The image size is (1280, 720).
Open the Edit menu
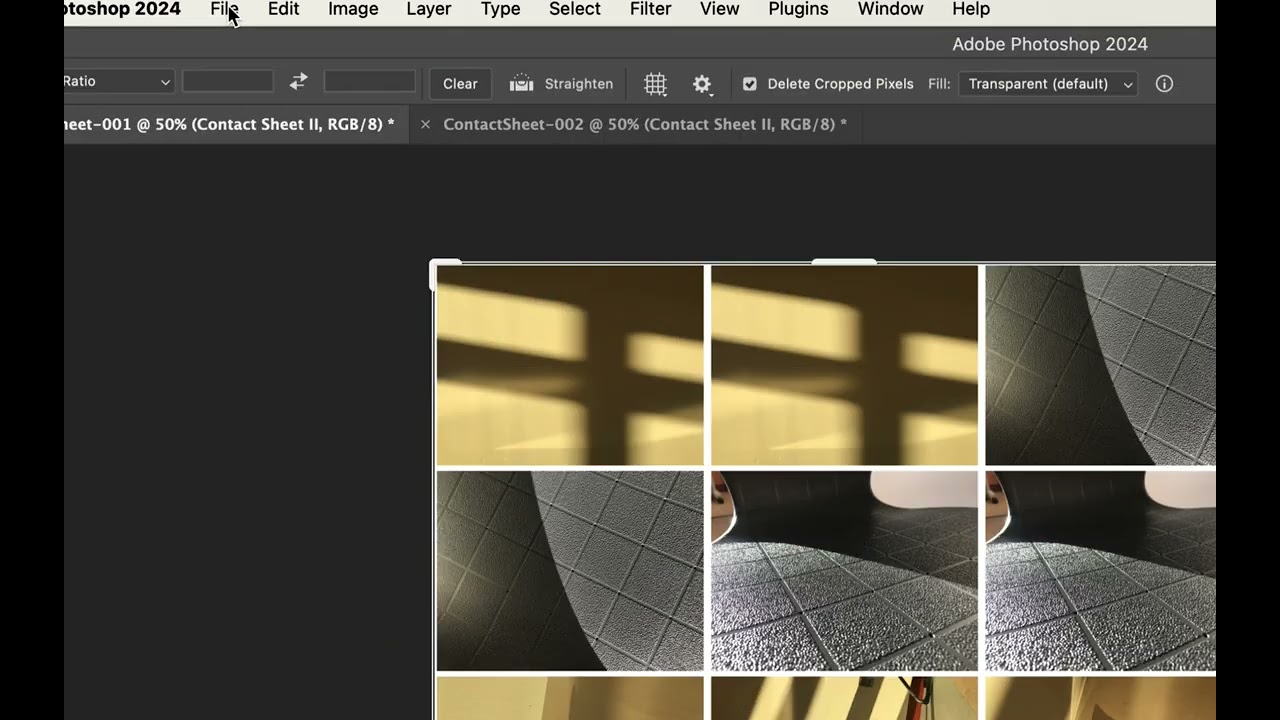click(283, 9)
